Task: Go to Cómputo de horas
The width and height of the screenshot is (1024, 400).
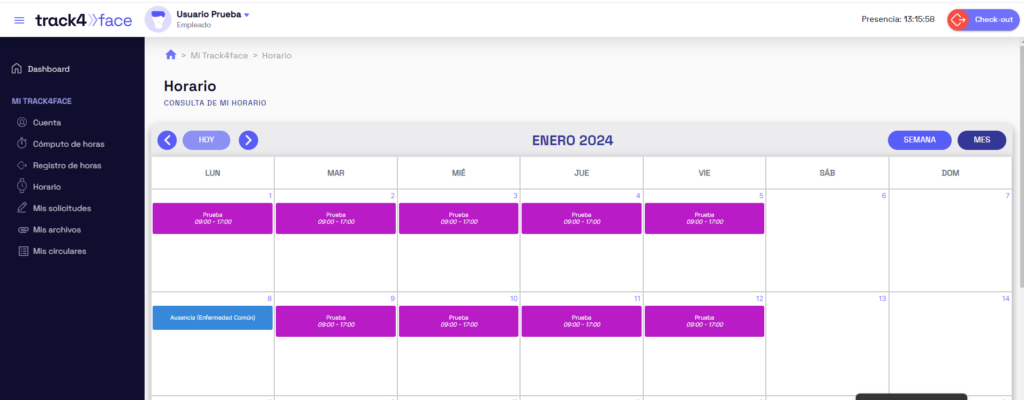Action: [67, 144]
